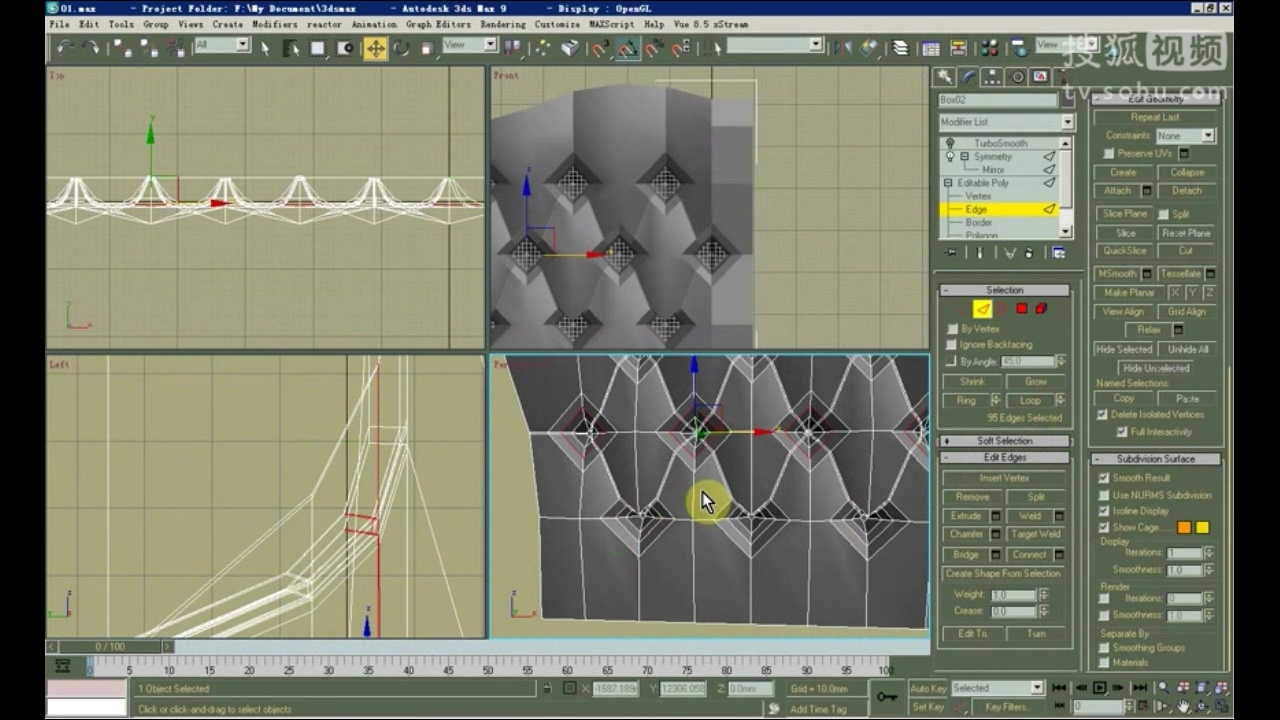
Task: Enable the By Vertex checkbox
Action: click(x=951, y=328)
